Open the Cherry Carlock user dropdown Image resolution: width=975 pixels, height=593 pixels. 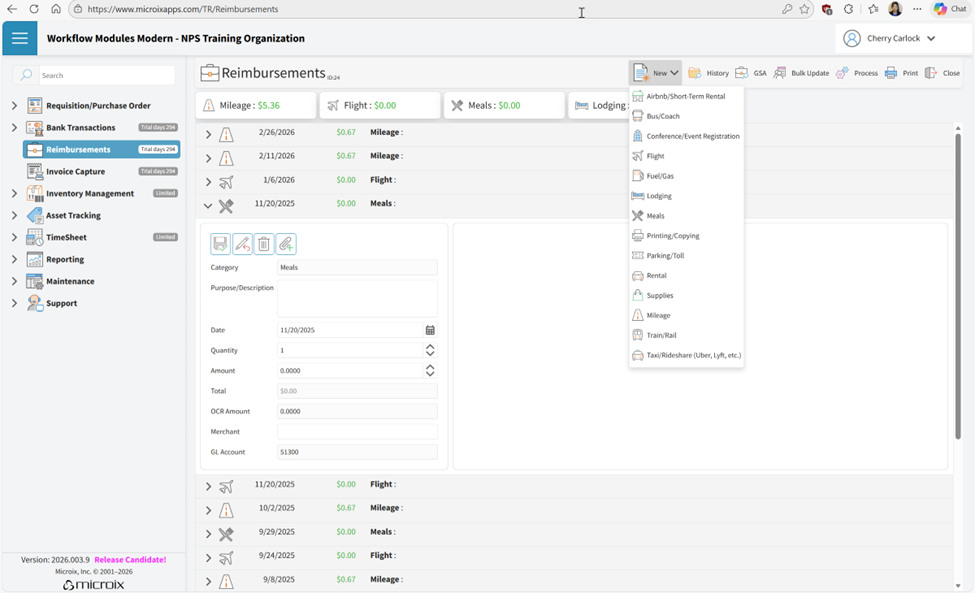click(x=890, y=38)
